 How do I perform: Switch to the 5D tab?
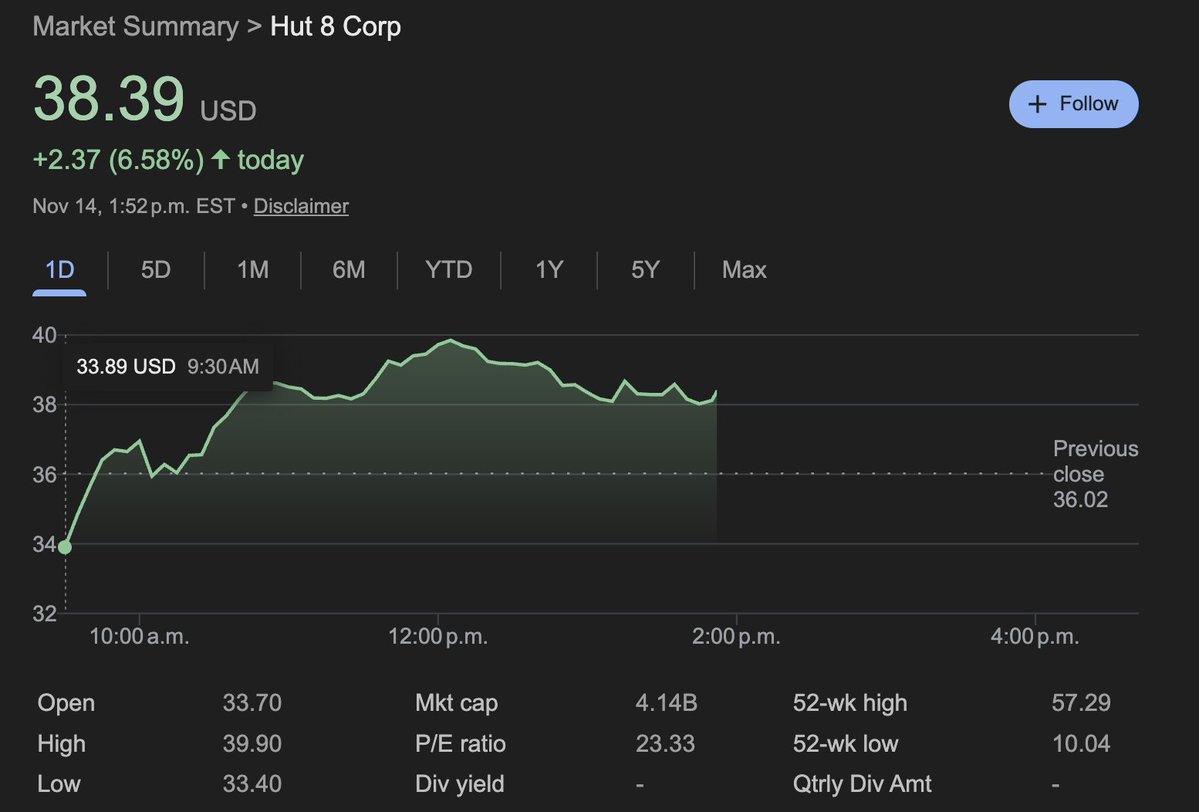click(155, 270)
